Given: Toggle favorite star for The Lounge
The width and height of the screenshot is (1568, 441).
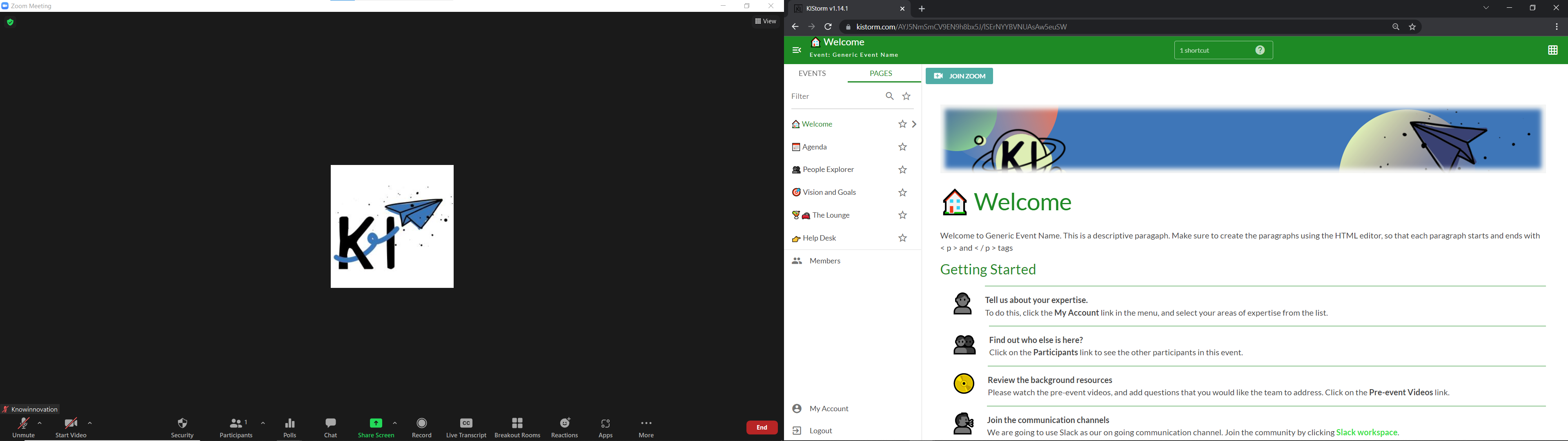Looking at the screenshot, I should coord(903,216).
